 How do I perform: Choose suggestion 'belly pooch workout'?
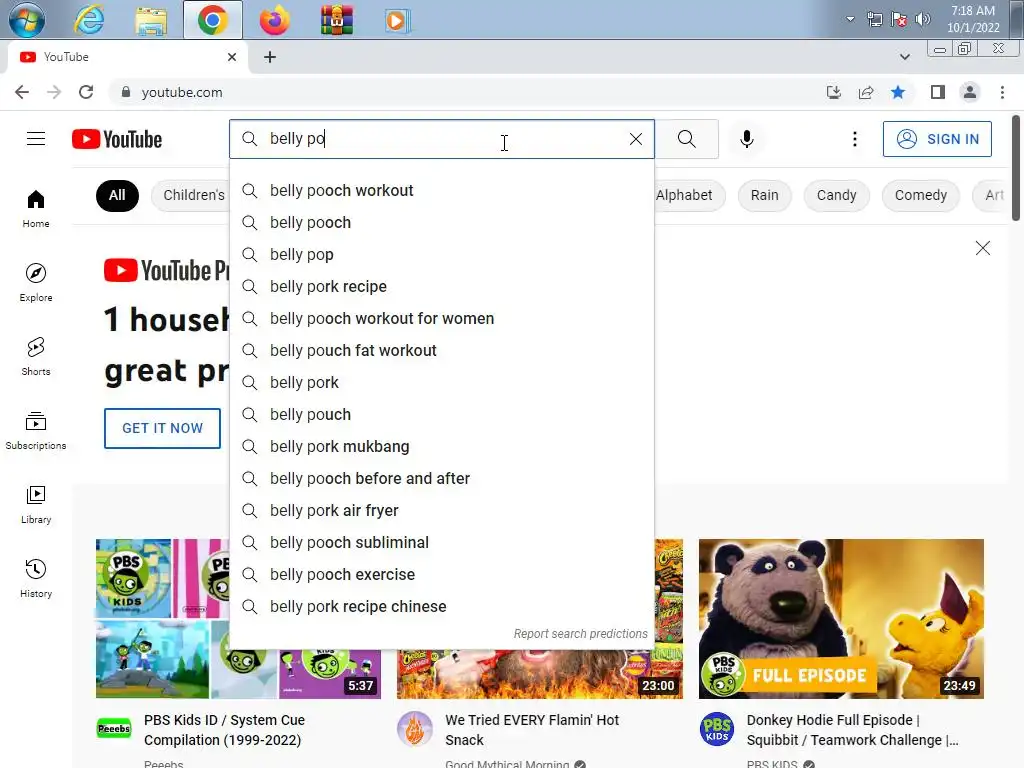(441, 191)
